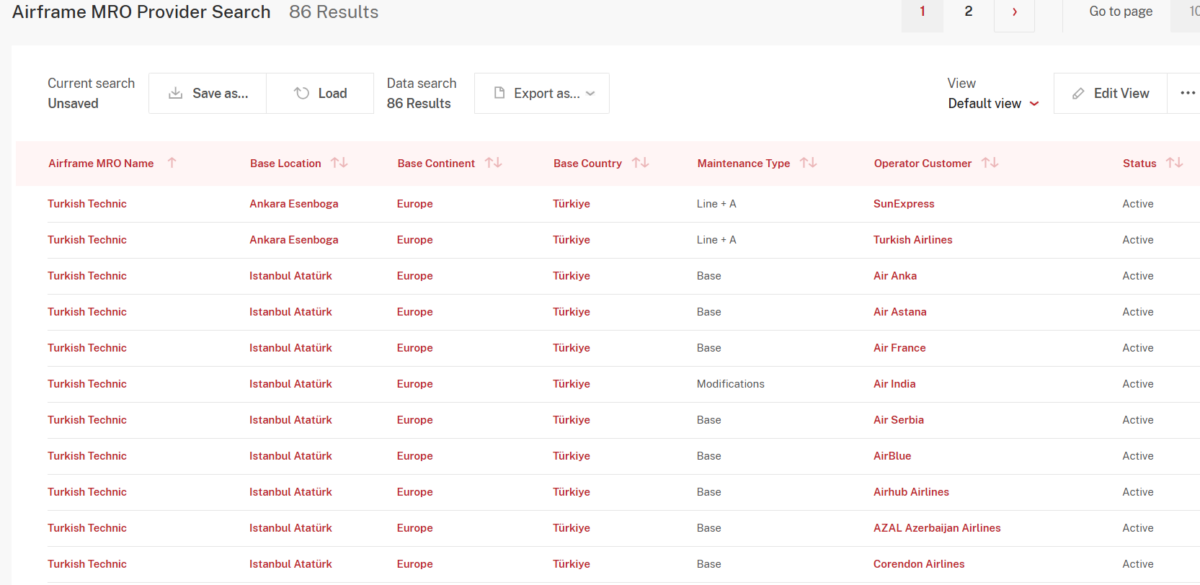This screenshot has width=1200, height=585.
Task: Open the Edit View button
Action: coord(1110,93)
